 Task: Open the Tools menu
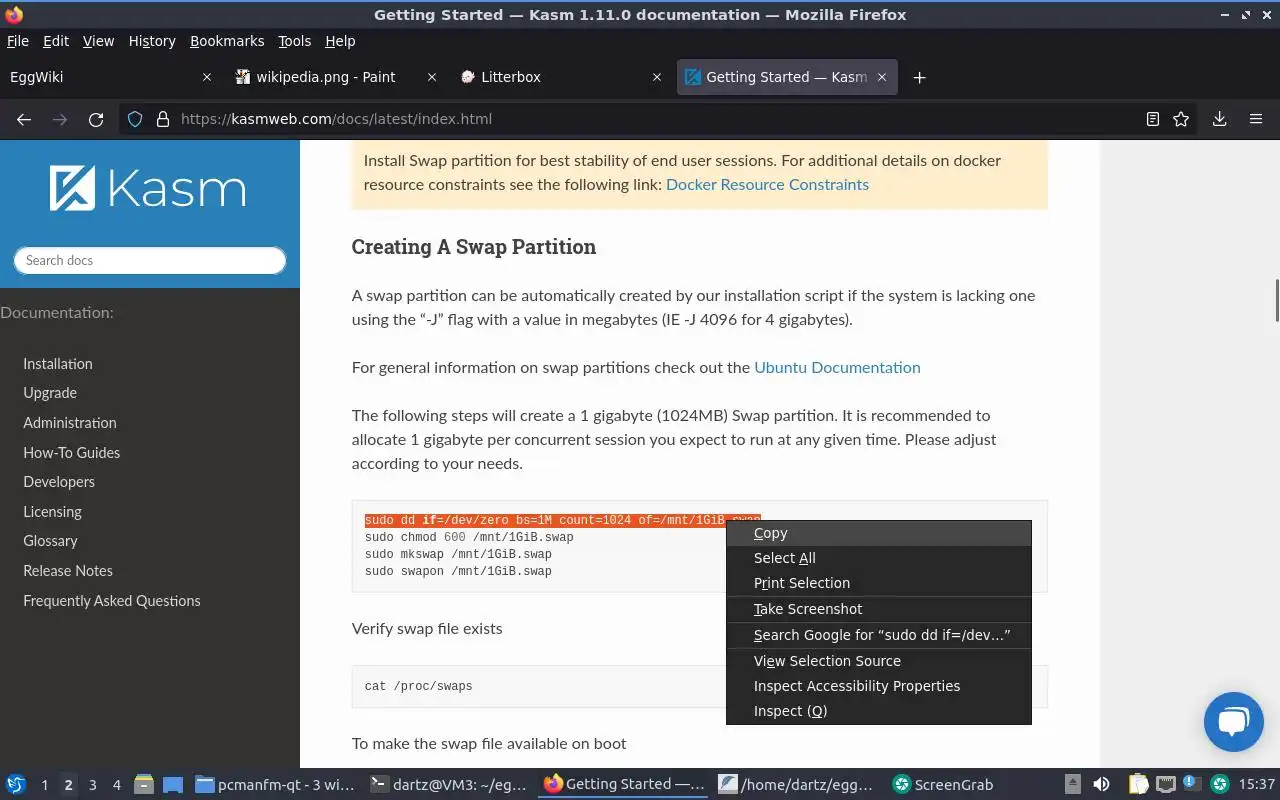tap(295, 41)
